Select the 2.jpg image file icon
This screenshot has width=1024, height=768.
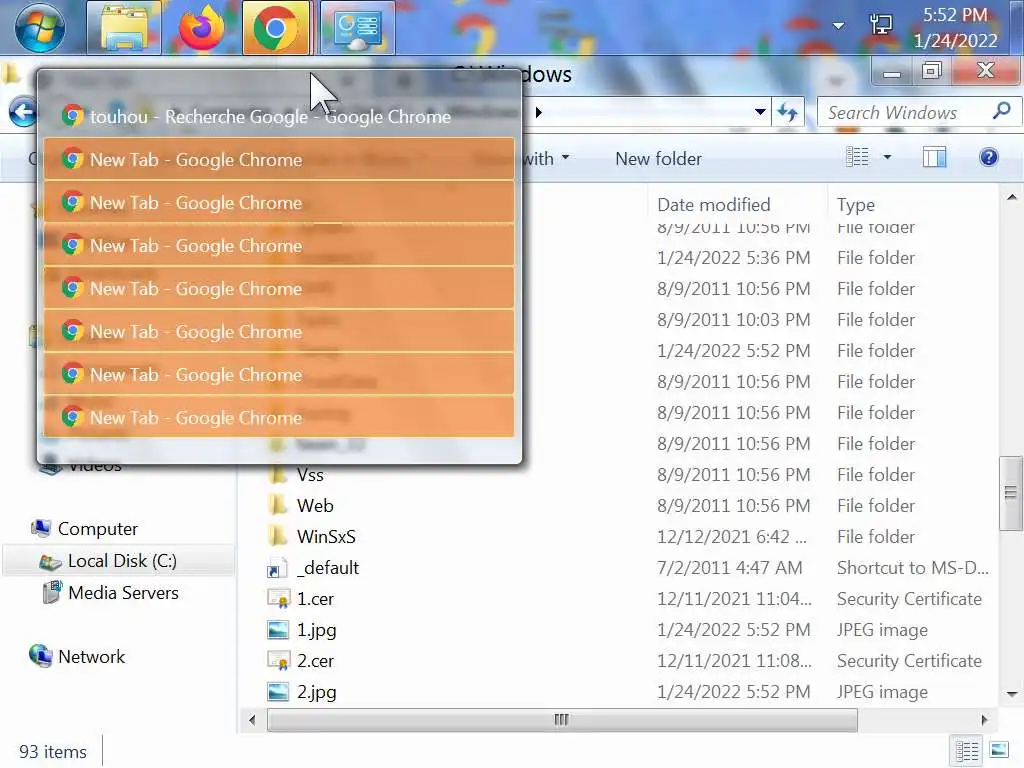(x=278, y=692)
